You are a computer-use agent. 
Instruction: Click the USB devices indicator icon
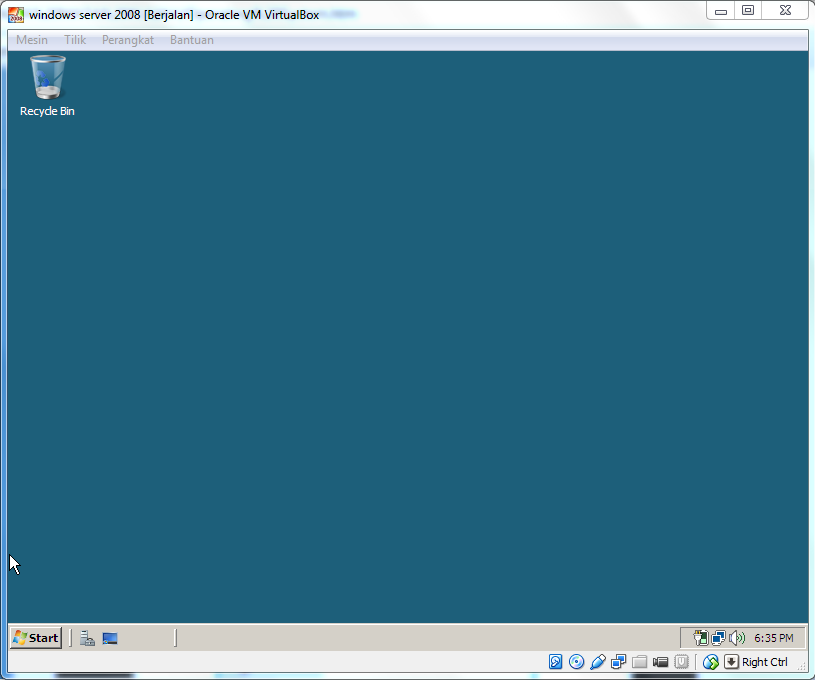pos(598,661)
